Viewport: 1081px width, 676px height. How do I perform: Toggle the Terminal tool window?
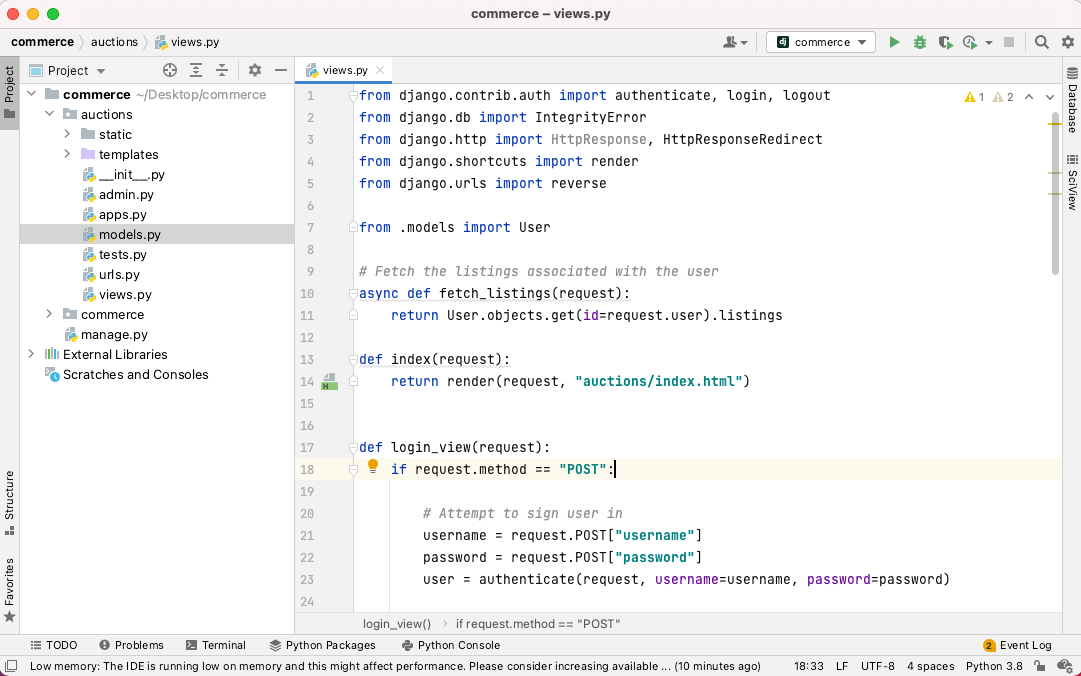coord(215,645)
